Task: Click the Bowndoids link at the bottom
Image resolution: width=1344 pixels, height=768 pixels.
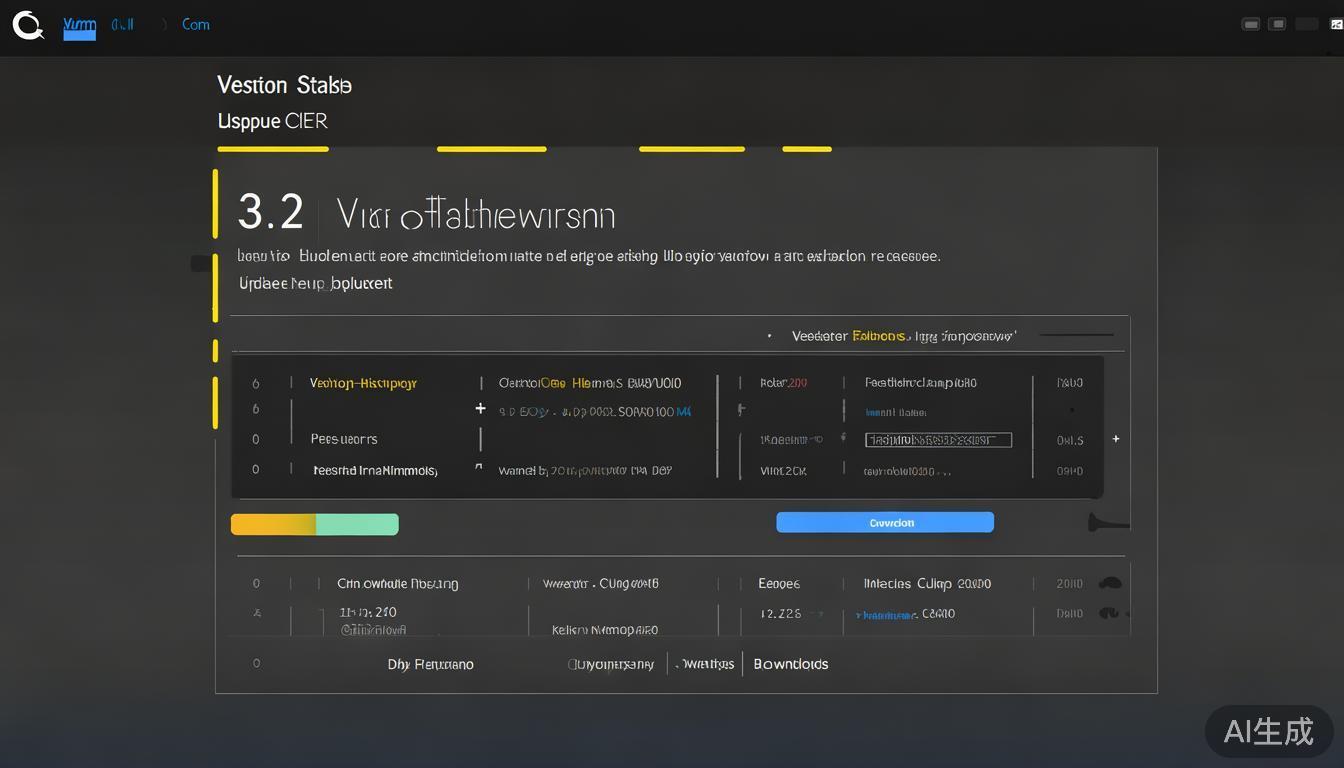Action: point(790,664)
